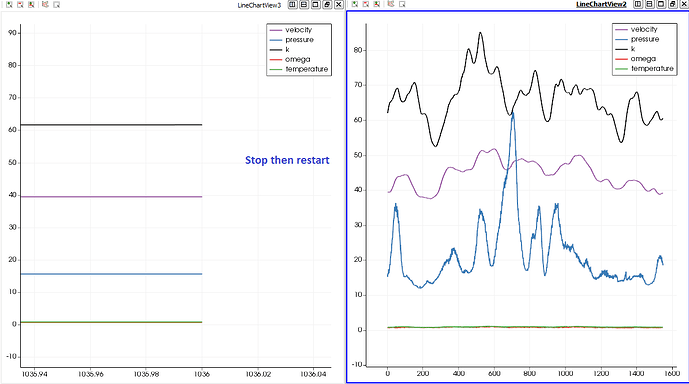Click first selection tool icon in LineChartView3 toolbar
Screen dimensions: 689x384
coord(9,4)
